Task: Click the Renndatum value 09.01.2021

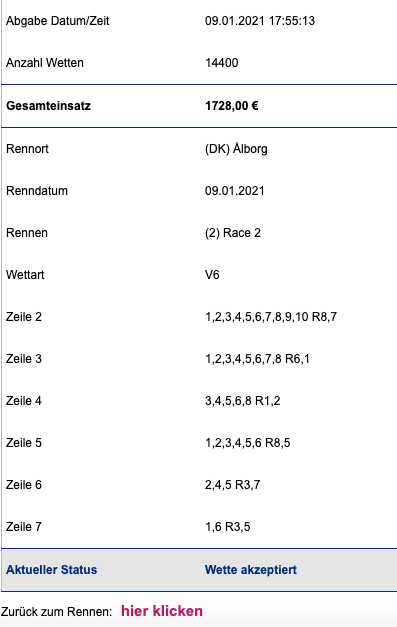Action: pos(235,190)
